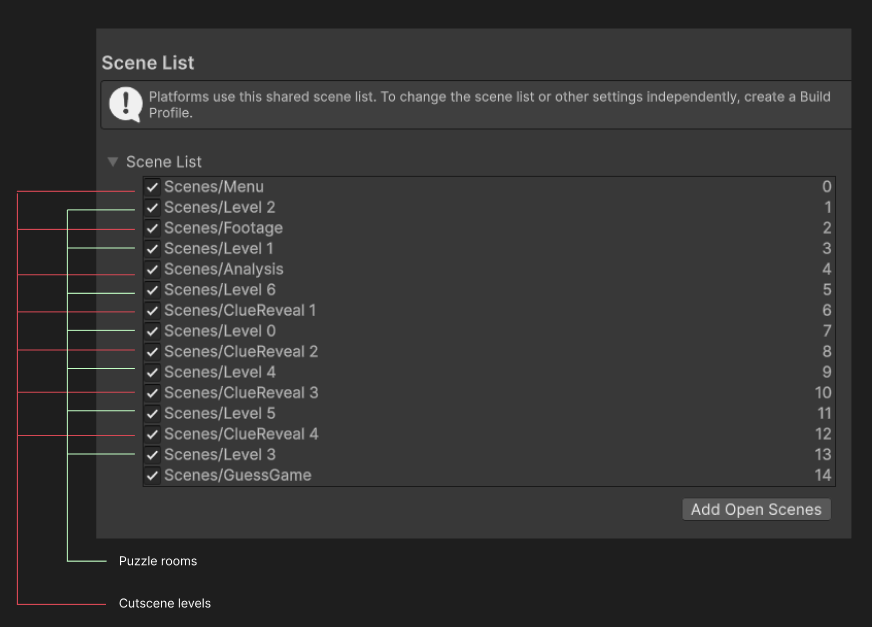Select the Scenes/Level 6 entry
Viewport: 872px width, 627px height.
coord(220,290)
